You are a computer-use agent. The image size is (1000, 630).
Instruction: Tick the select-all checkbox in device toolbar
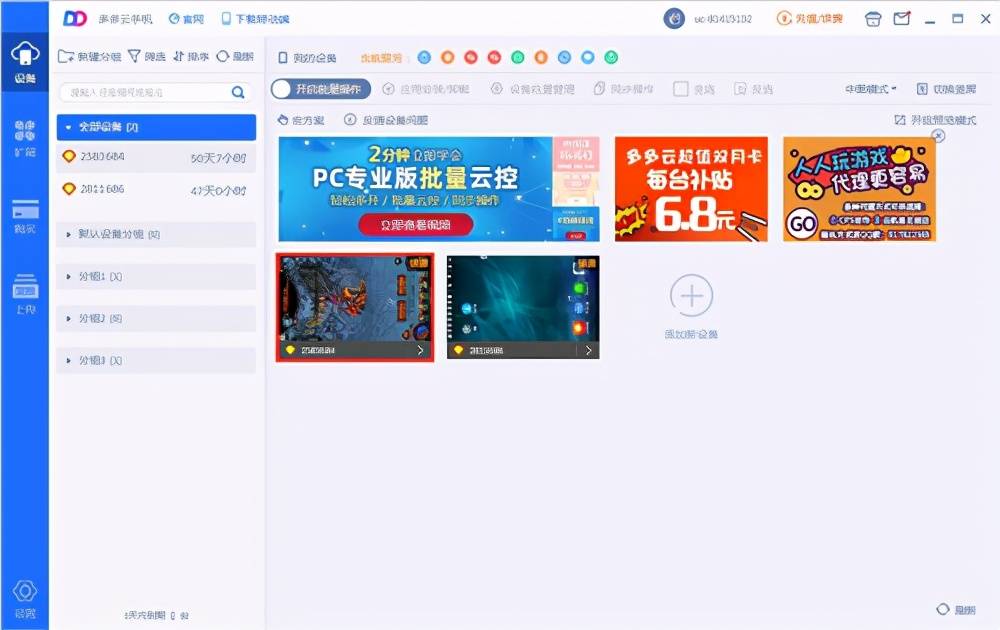click(x=680, y=89)
